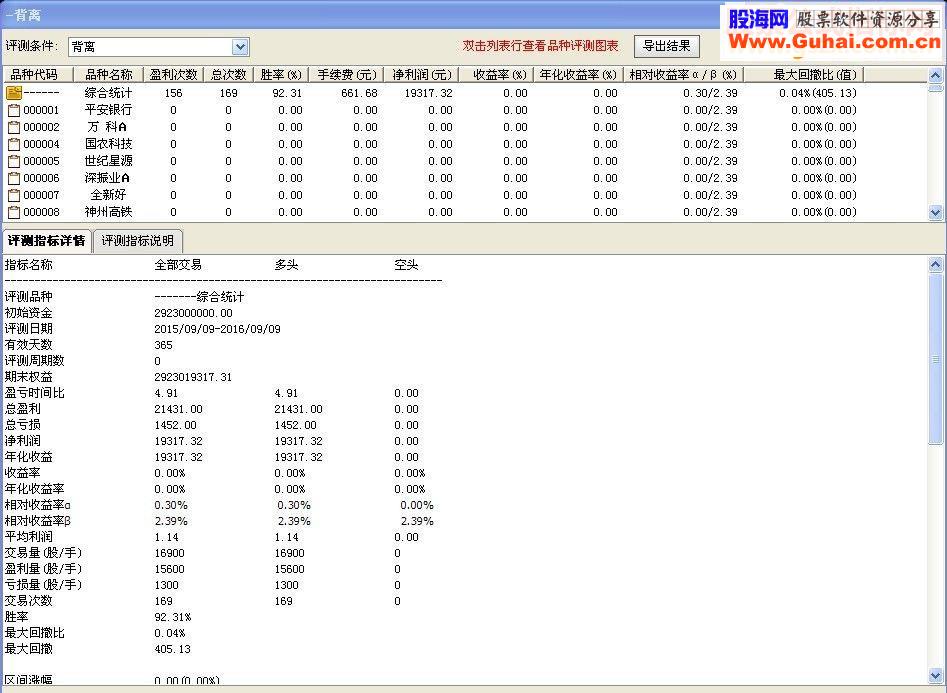The image size is (947, 693).
Task: Click the 最大回撤 value 405.13
Action: (172, 649)
